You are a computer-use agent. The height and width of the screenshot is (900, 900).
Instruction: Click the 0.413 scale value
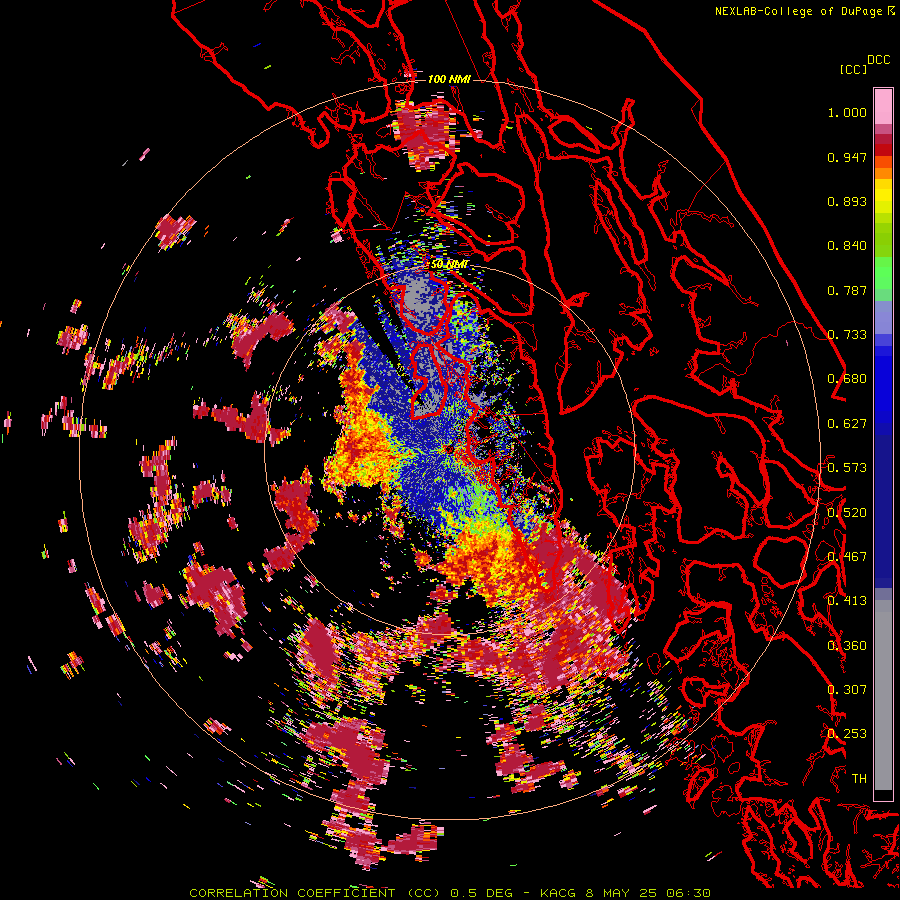(847, 601)
